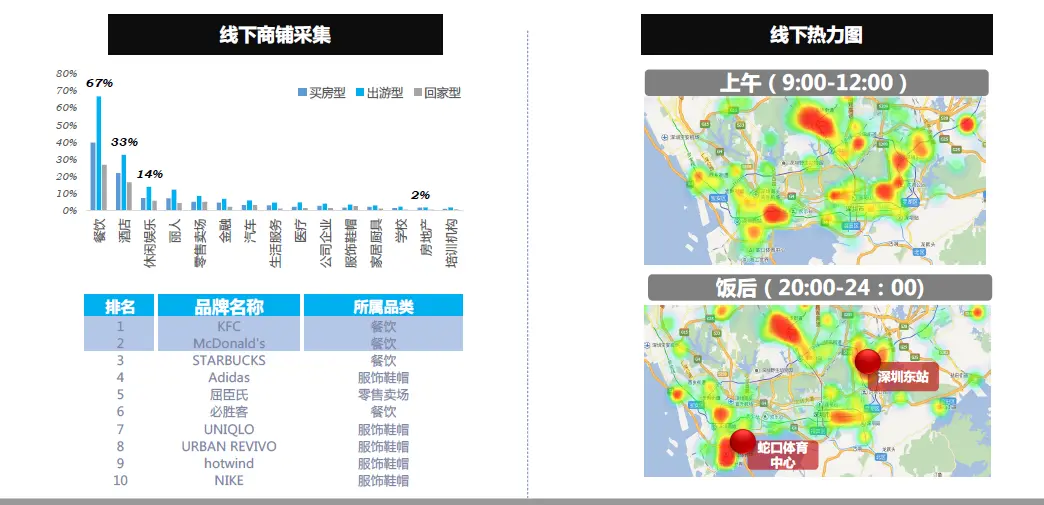Select the 买房型 legend color square
The width and height of the screenshot is (1044, 505).
[302, 93]
